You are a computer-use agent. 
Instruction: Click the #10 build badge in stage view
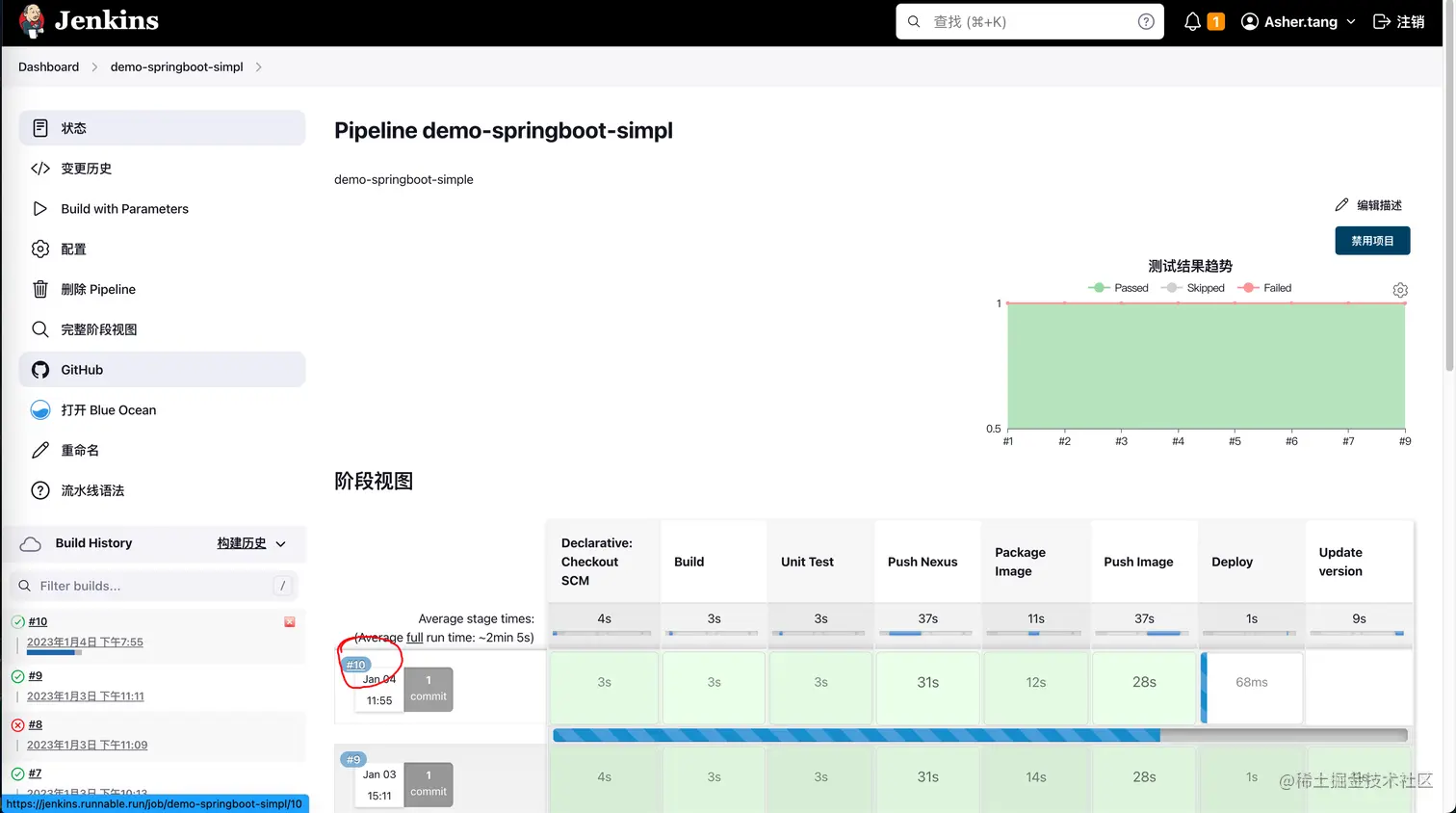point(355,665)
